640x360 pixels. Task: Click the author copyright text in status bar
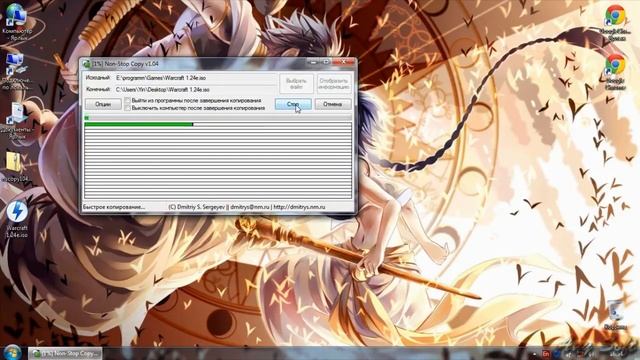pyautogui.click(x=247, y=207)
